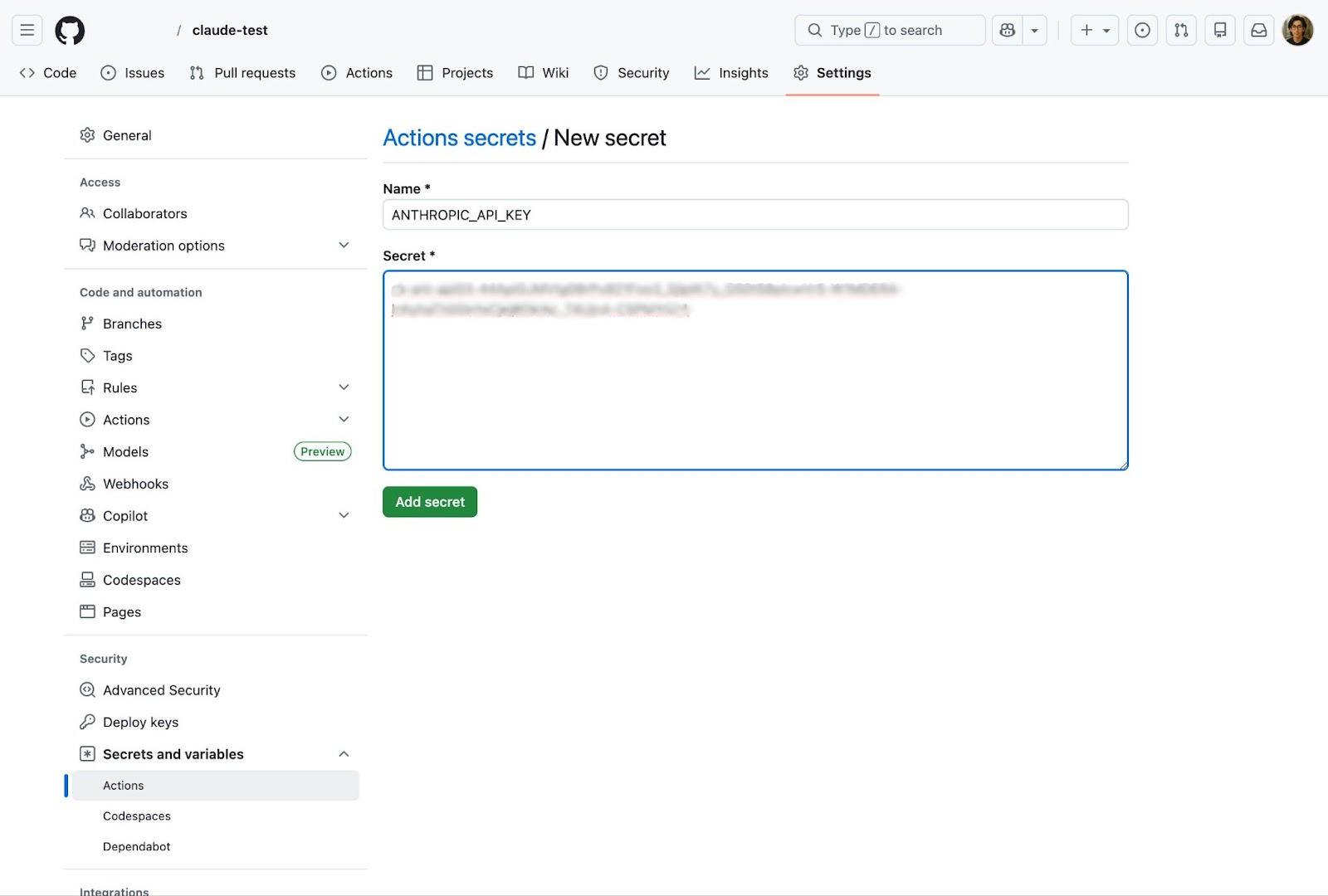Expand the Rules sidebar section
Image resolution: width=1328 pixels, height=896 pixels.
[x=344, y=387]
